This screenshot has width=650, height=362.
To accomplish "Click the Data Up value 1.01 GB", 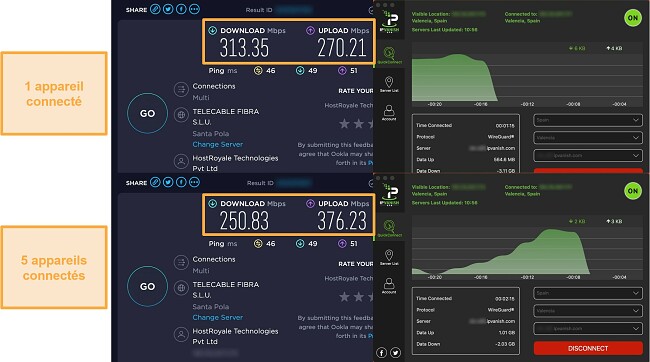I will click(507, 333).
